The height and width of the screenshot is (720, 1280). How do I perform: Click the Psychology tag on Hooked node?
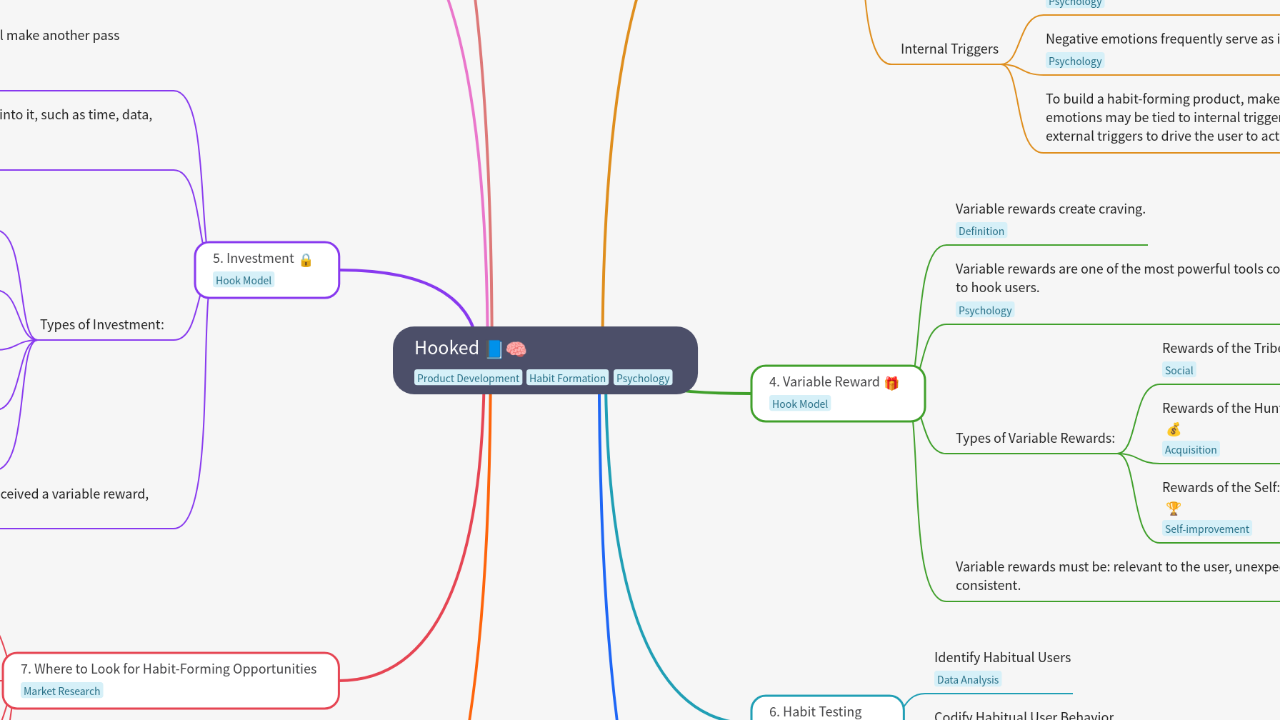click(643, 378)
